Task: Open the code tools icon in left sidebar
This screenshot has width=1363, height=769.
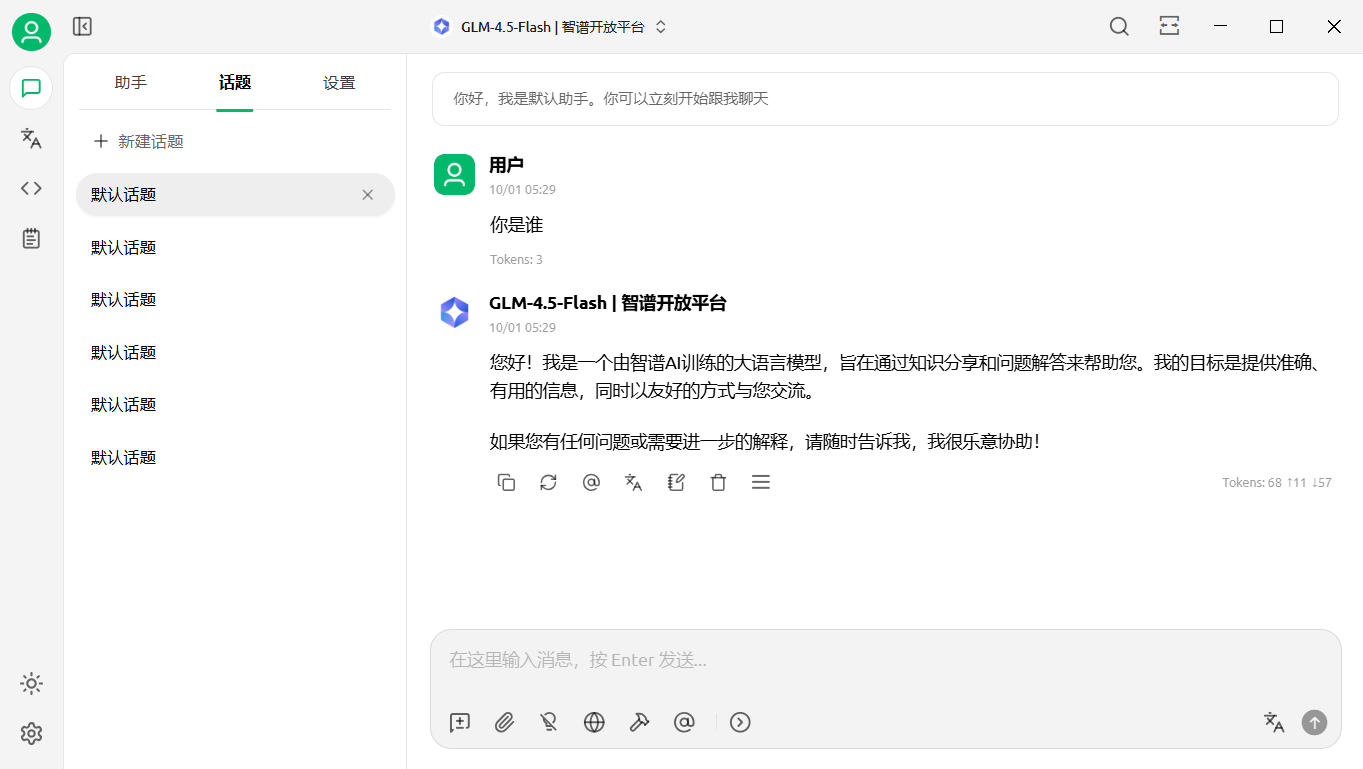Action: pyautogui.click(x=31, y=188)
